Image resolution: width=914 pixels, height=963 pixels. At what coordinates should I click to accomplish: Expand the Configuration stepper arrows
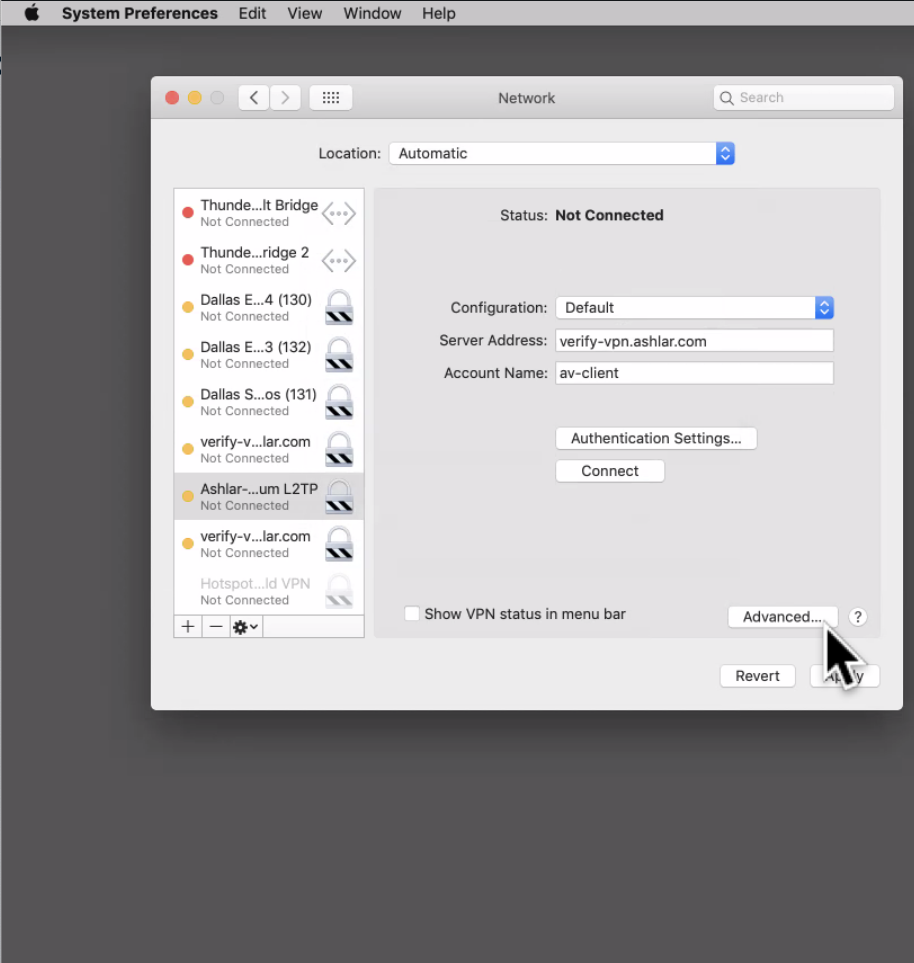[x=823, y=307]
